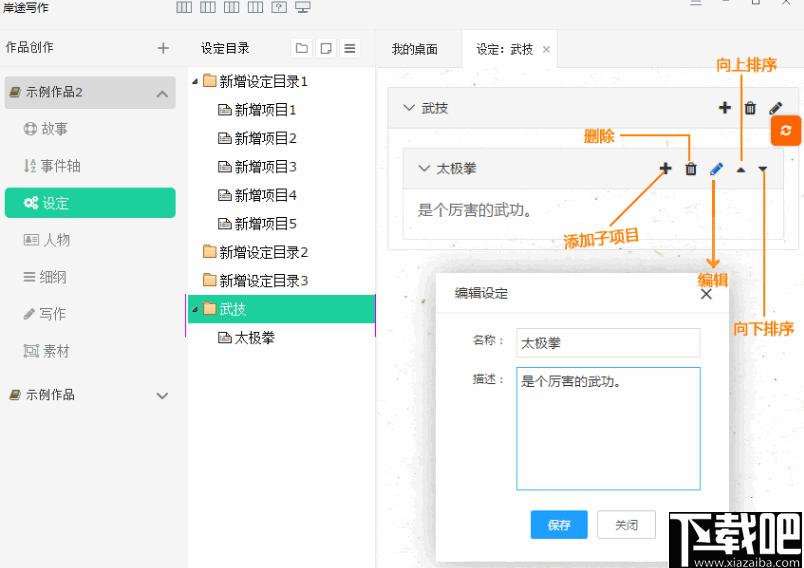Image resolution: width=804 pixels, height=568 pixels.
Task: Move 太极拳 up with the up arrow
Action: pyautogui.click(x=740, y=169)
